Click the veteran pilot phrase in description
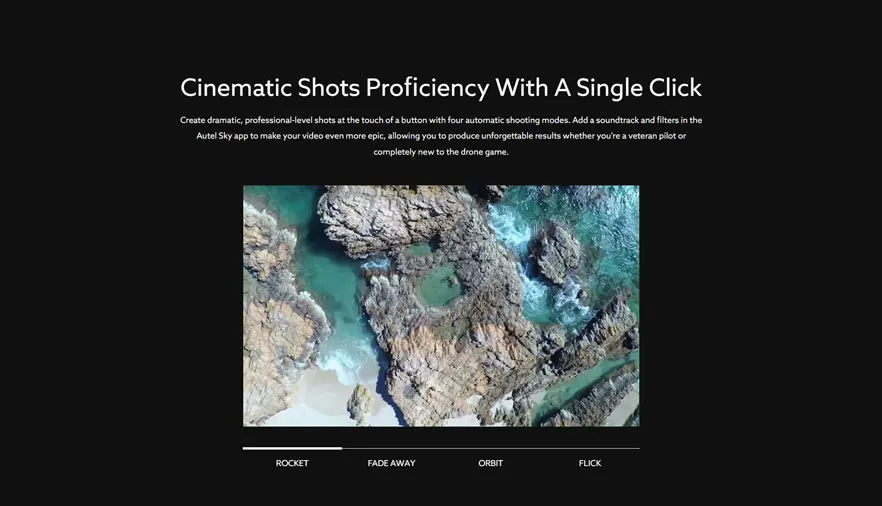The image size is (882, 506). pos(652,135)
